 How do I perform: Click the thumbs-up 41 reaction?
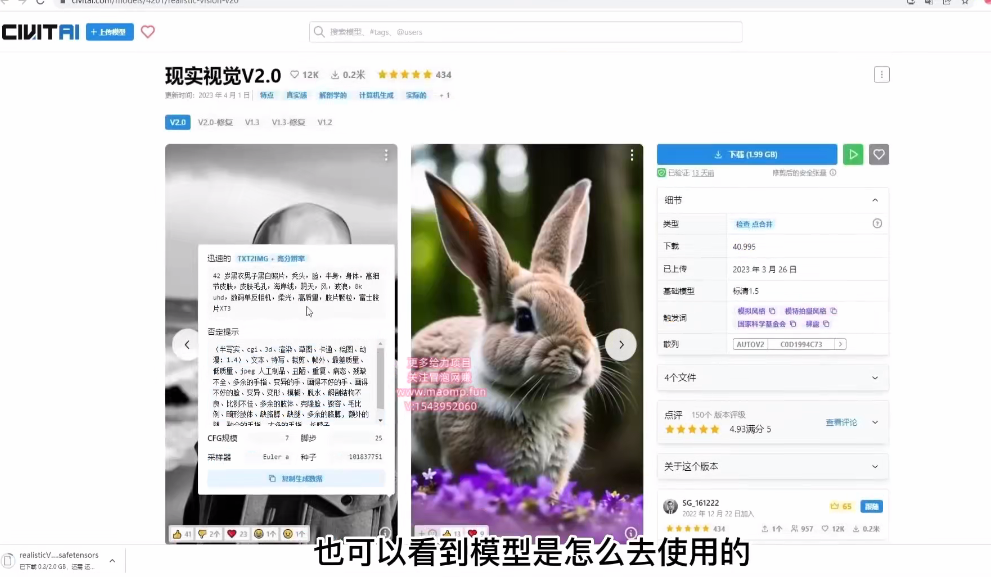click(182, 534)
